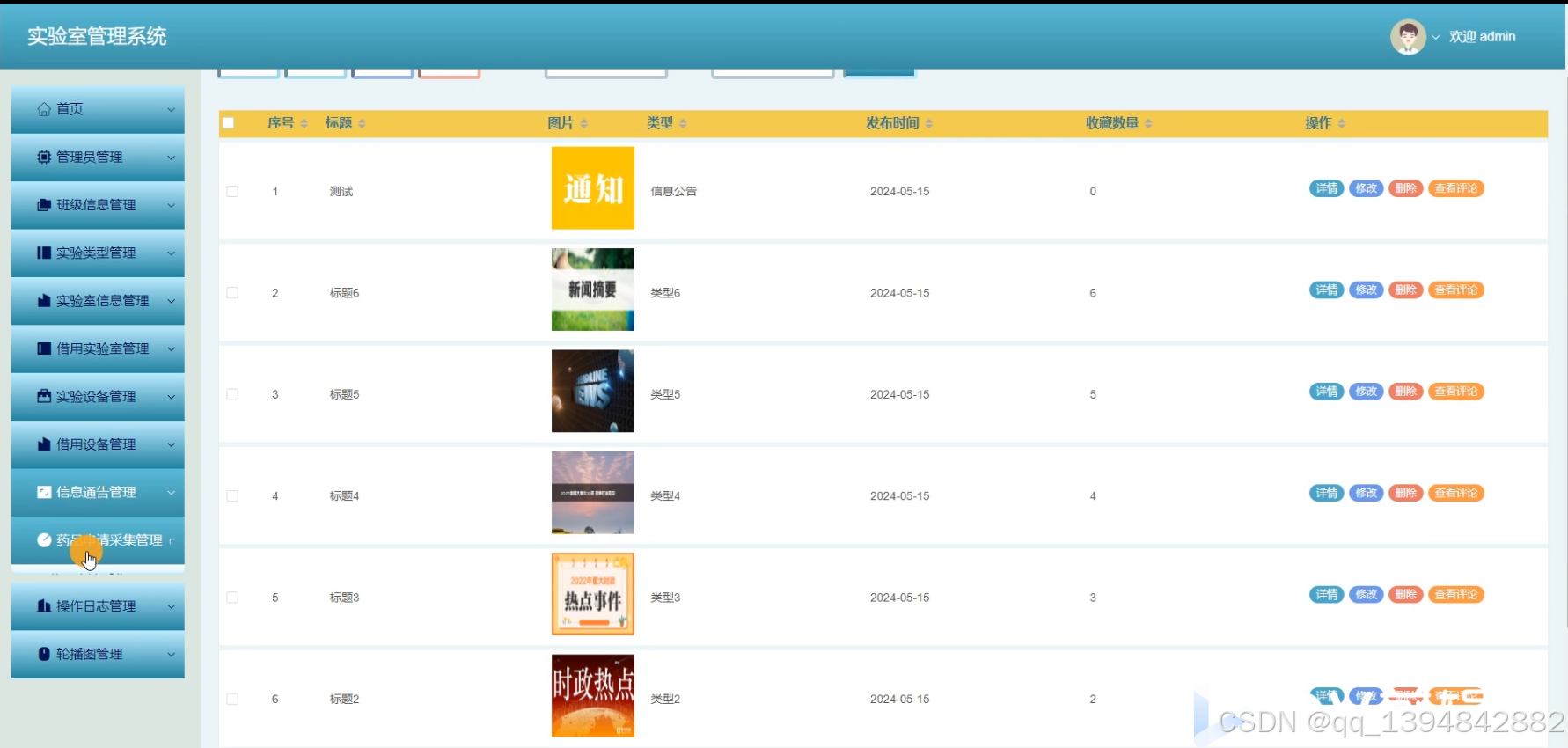Click 查看评论 button for row 标题4
The height and width of the screenshot is (748, 1568).
[1456, 493]
